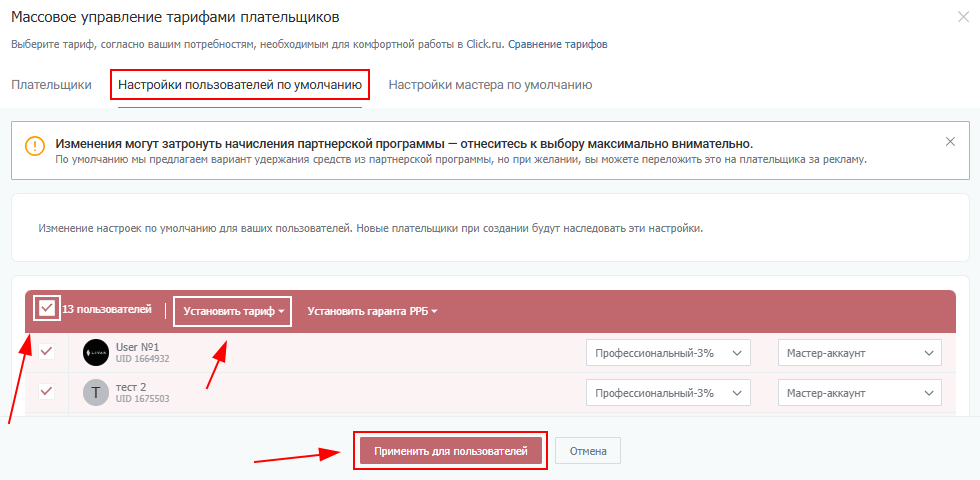This screenshot has height=480, width=980.
Task: Open the Установить тариф dropdown
Action: [232, 311]
